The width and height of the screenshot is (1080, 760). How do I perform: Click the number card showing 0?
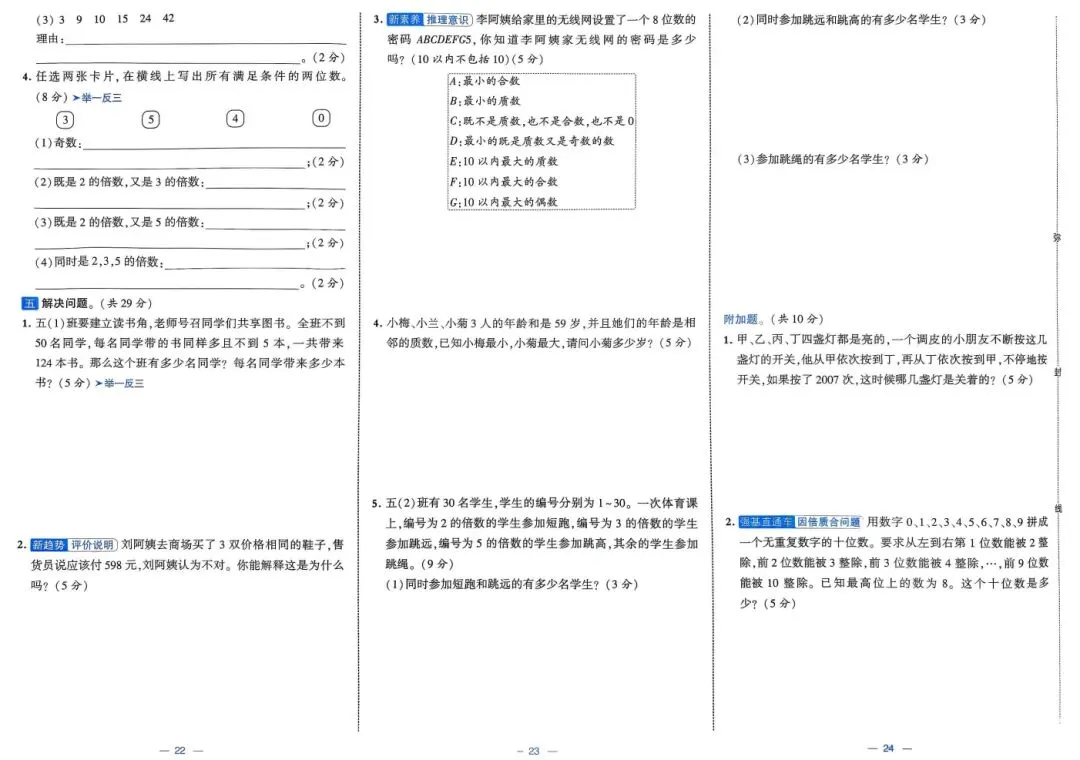click(x=321, y=118)
